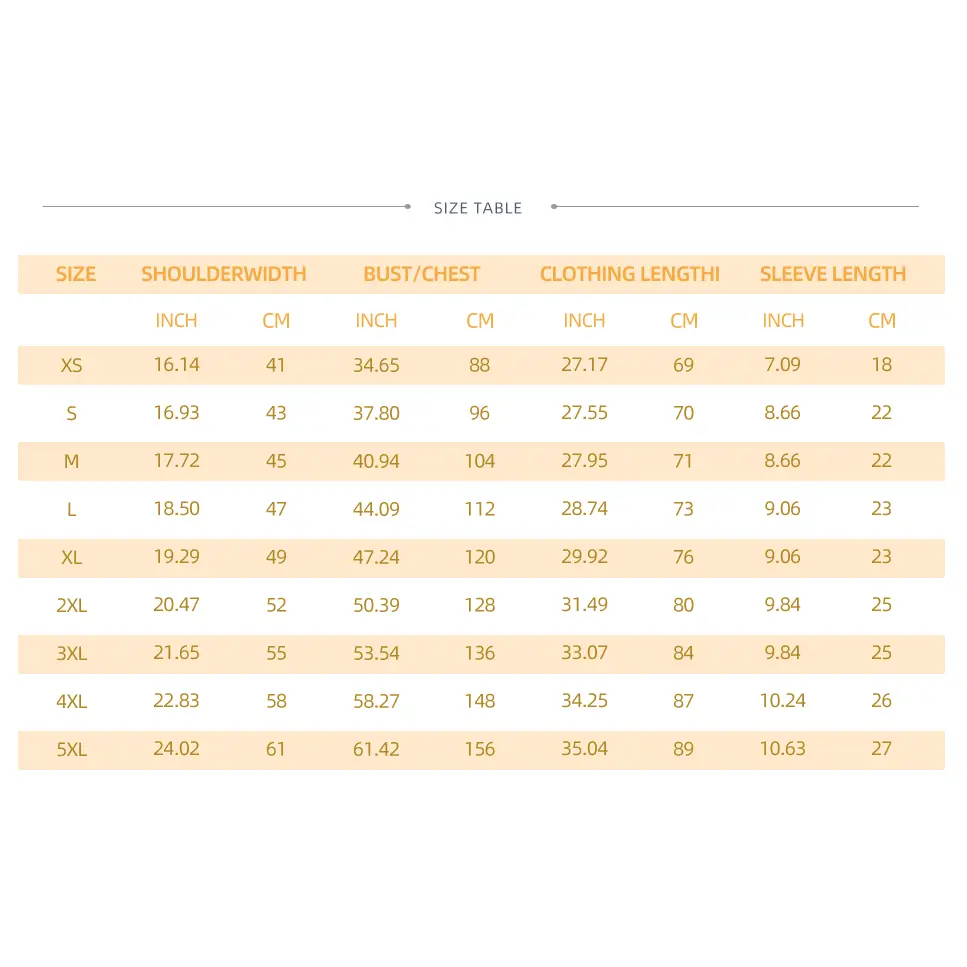Select the 44.09 bust value for L
Image resolution: width=967 pixels, height=967 pixels.
pos(376,509)
